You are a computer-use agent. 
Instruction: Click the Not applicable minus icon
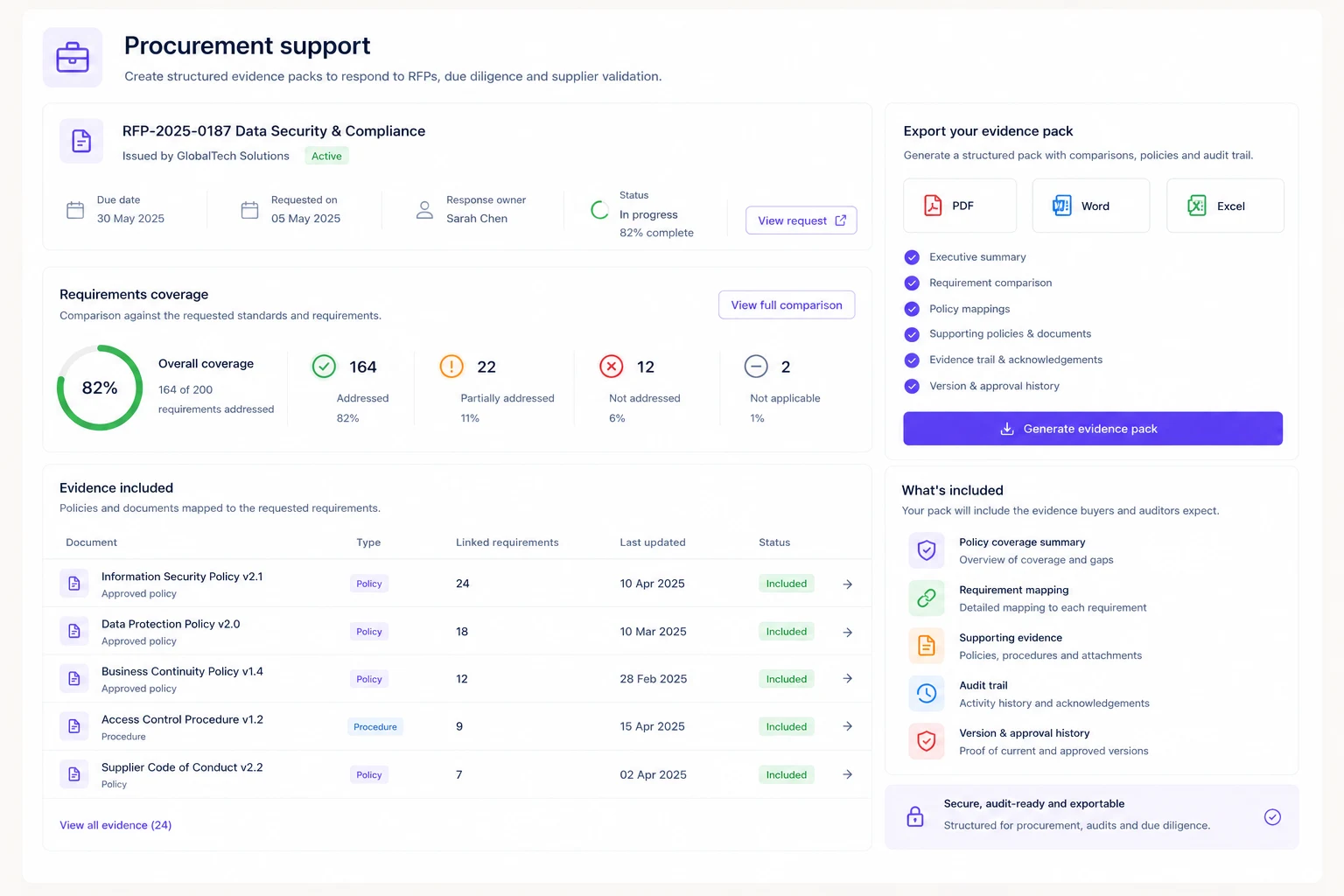coord(756,367)
